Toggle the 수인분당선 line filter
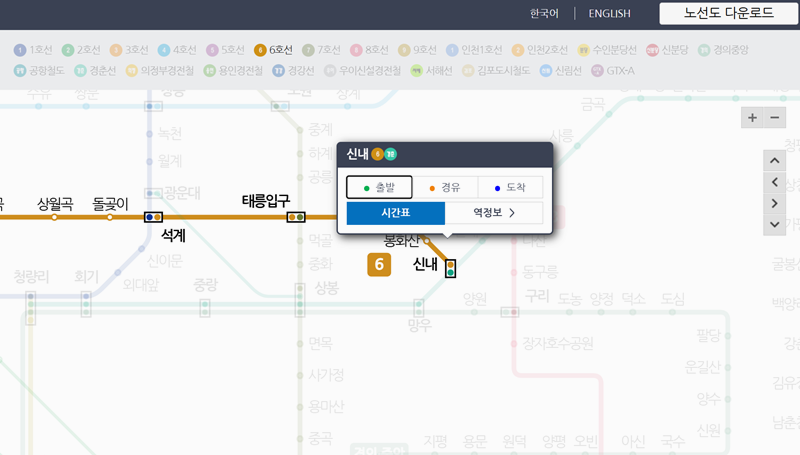Image resolution: width=800 pixels, height=455 pixels. (x=607, y=50)
